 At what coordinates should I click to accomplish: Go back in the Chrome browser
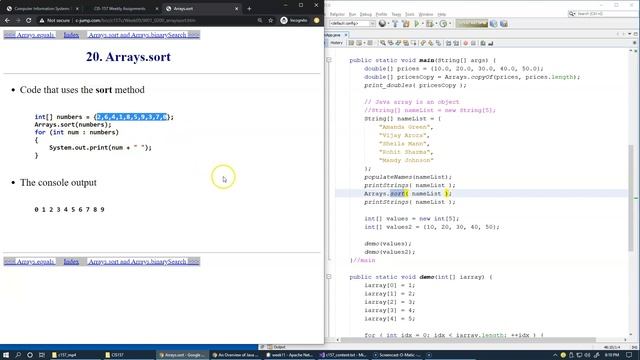[7, 20]
